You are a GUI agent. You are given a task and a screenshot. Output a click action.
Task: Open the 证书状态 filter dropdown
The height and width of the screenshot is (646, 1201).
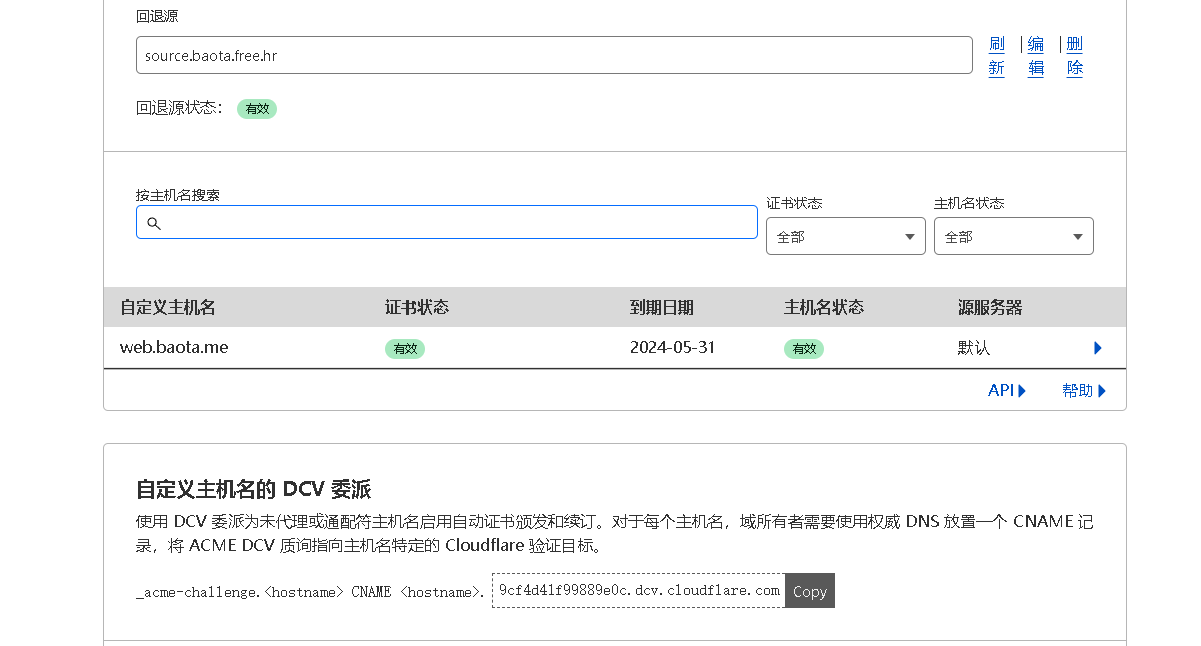pyautogui.click(x=845, y=236)
